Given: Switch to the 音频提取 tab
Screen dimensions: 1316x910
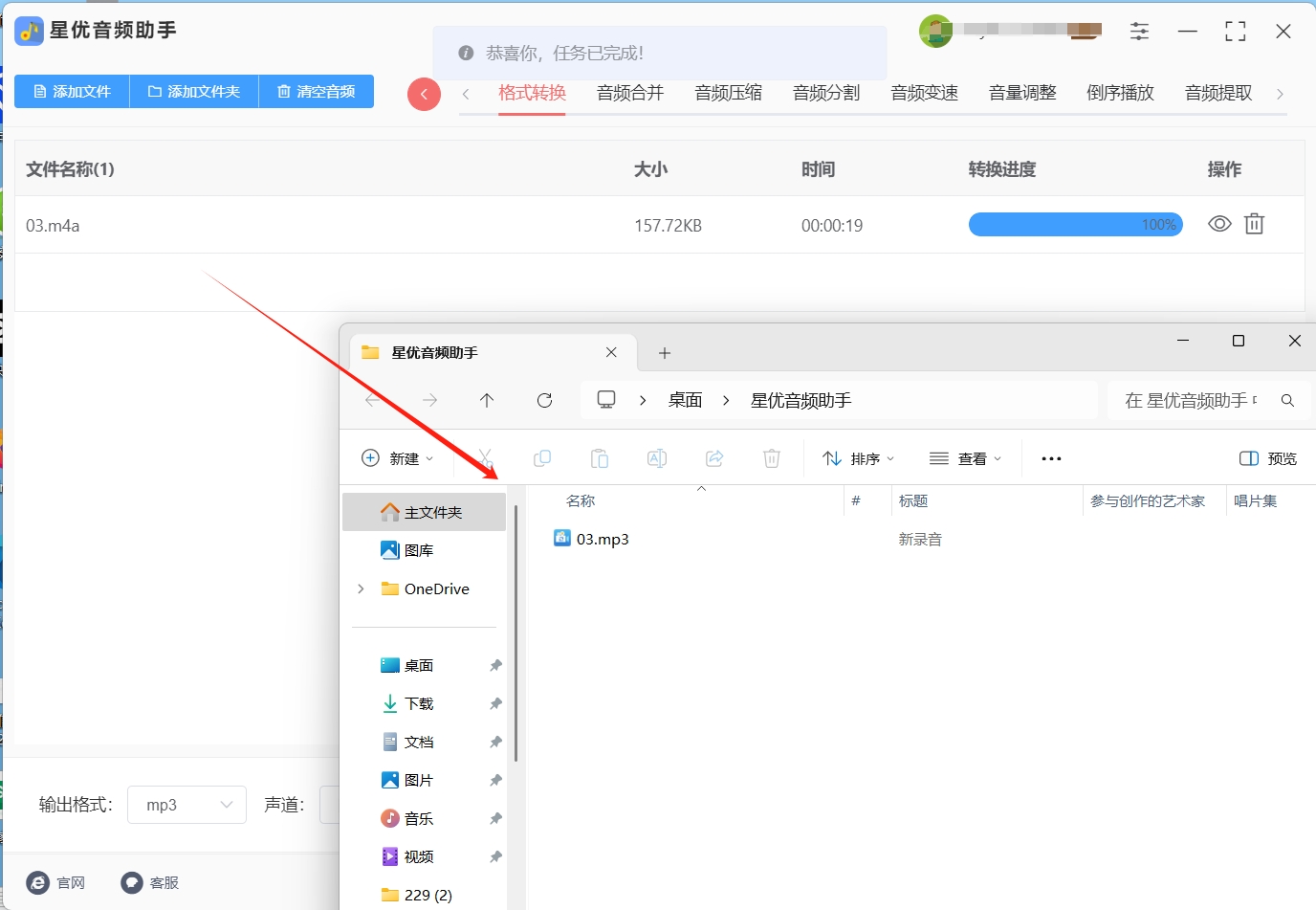Looking at the screenshot, I should [1218, 93].
